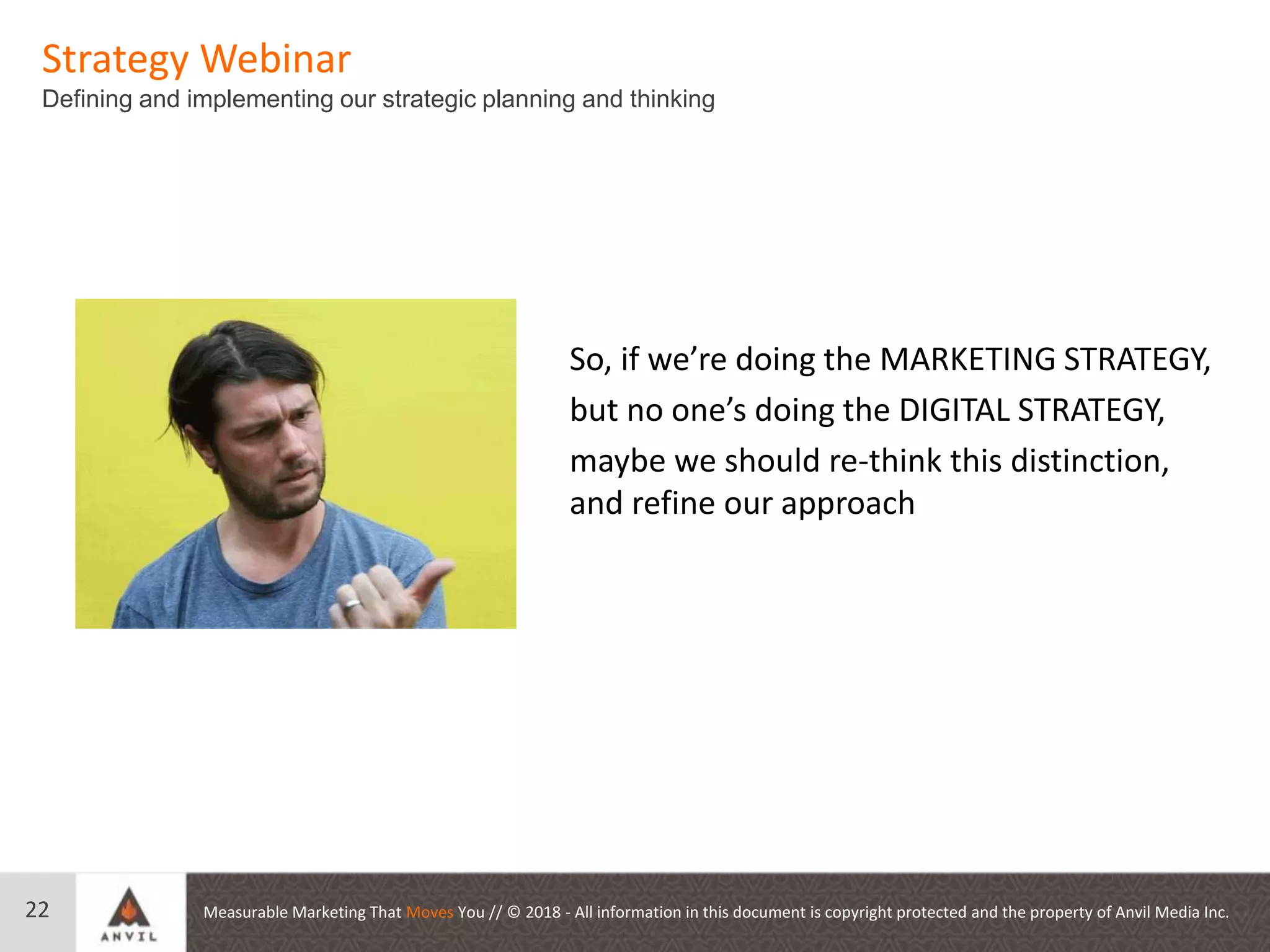Click the orange word 'Moves' in the footer
The height and width of the screenshot is (952, 1270).
point(430,912)
